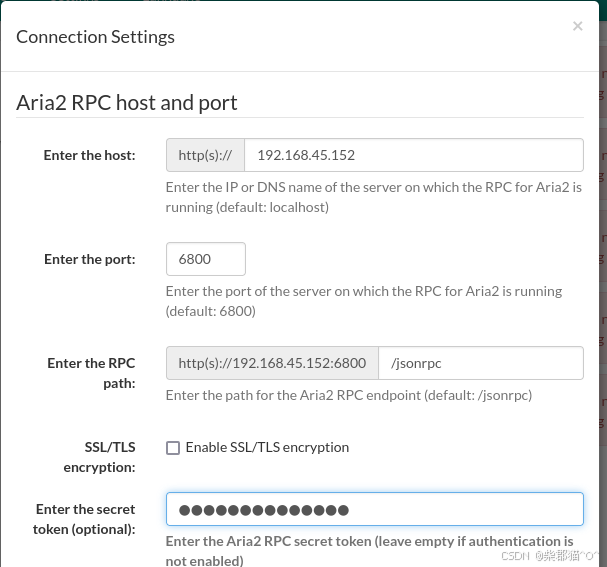This screenshot has height=567, width=607.
Task: Focus the masked secret token field
Action: point(375,509)
